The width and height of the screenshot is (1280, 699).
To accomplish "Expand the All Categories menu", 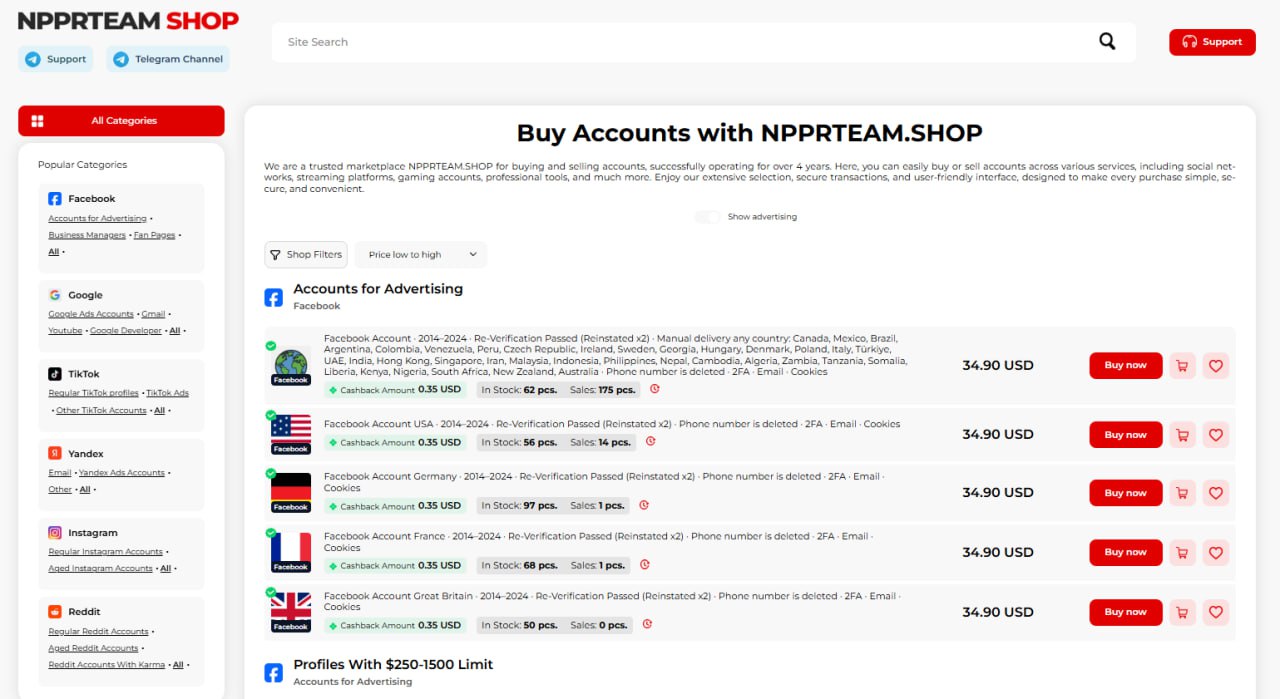I will click(x=121, y=121).
